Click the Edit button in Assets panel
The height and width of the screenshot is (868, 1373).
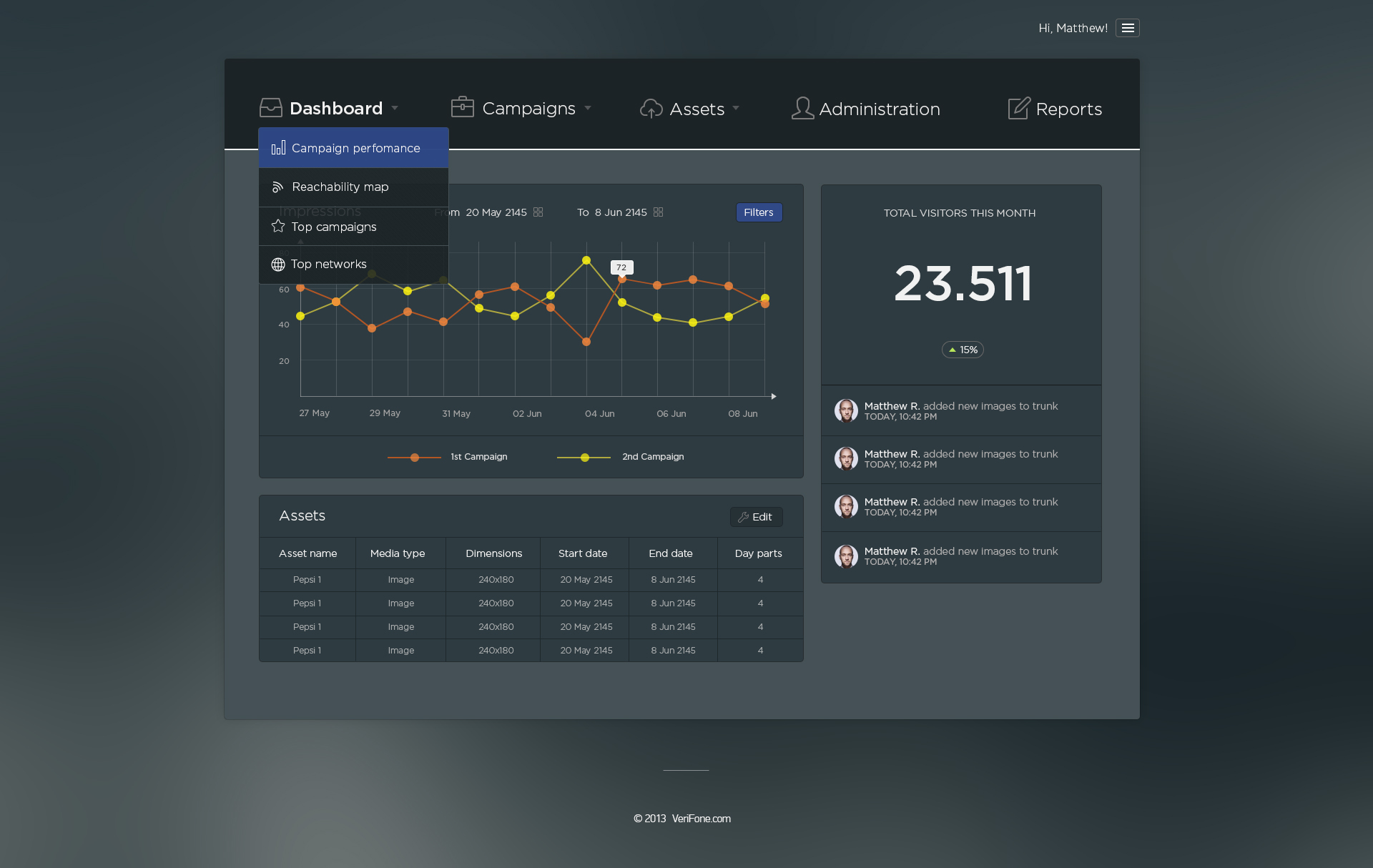coord(756,516)
